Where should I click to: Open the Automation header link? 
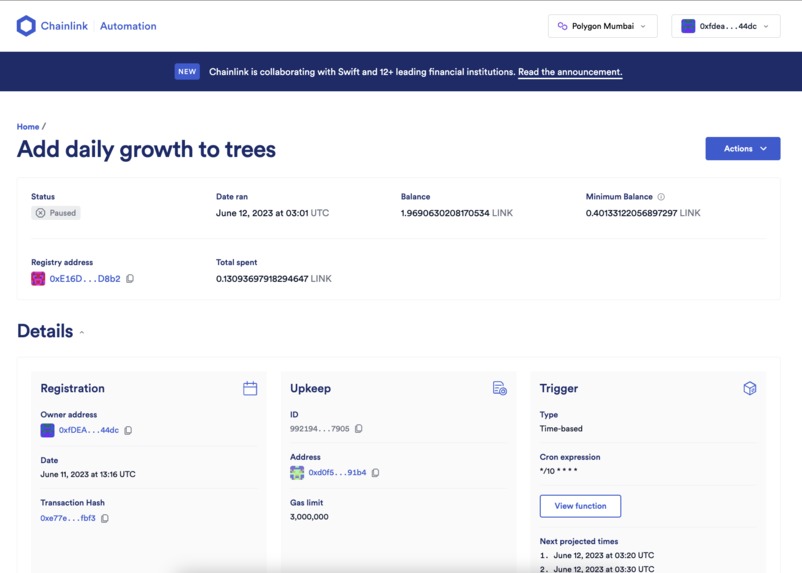click(128, 26)
